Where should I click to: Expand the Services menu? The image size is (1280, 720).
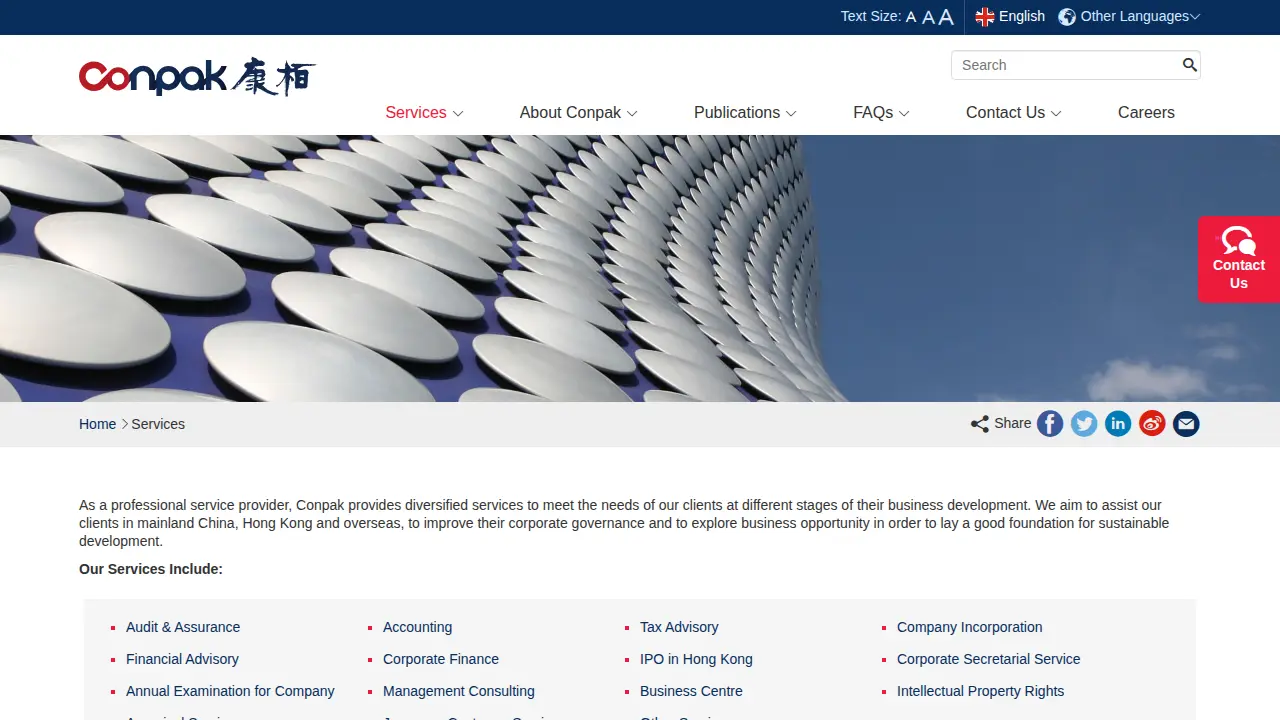point(424,113)
